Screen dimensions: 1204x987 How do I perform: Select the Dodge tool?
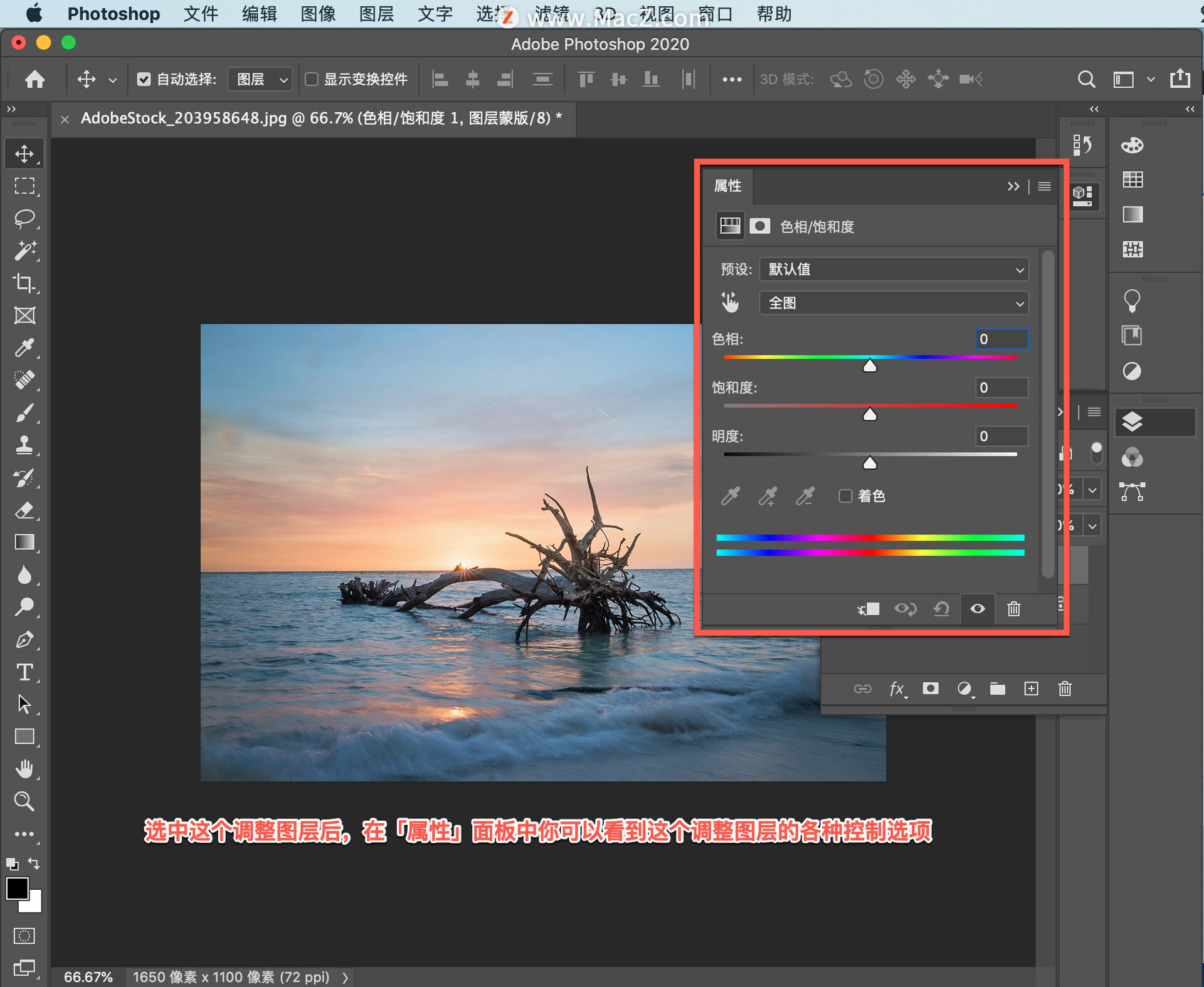pos(24,607)
